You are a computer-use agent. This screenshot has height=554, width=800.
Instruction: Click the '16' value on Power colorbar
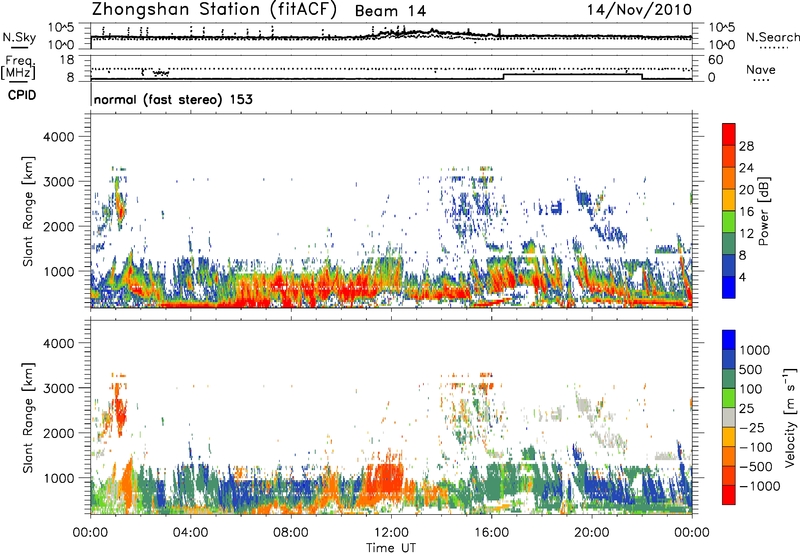click(746, 212)
